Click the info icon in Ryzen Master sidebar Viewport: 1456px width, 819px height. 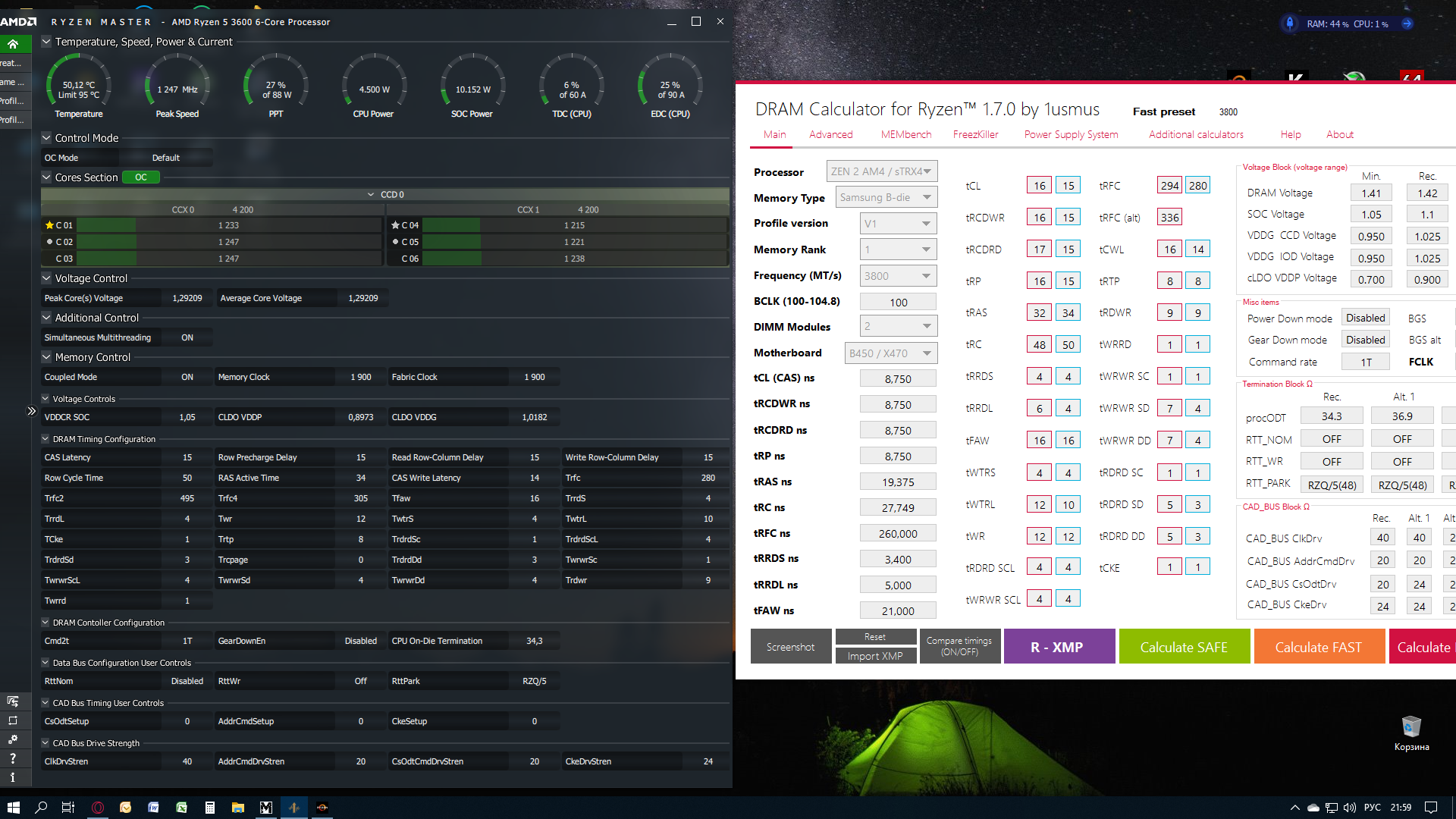pos(13,777)
